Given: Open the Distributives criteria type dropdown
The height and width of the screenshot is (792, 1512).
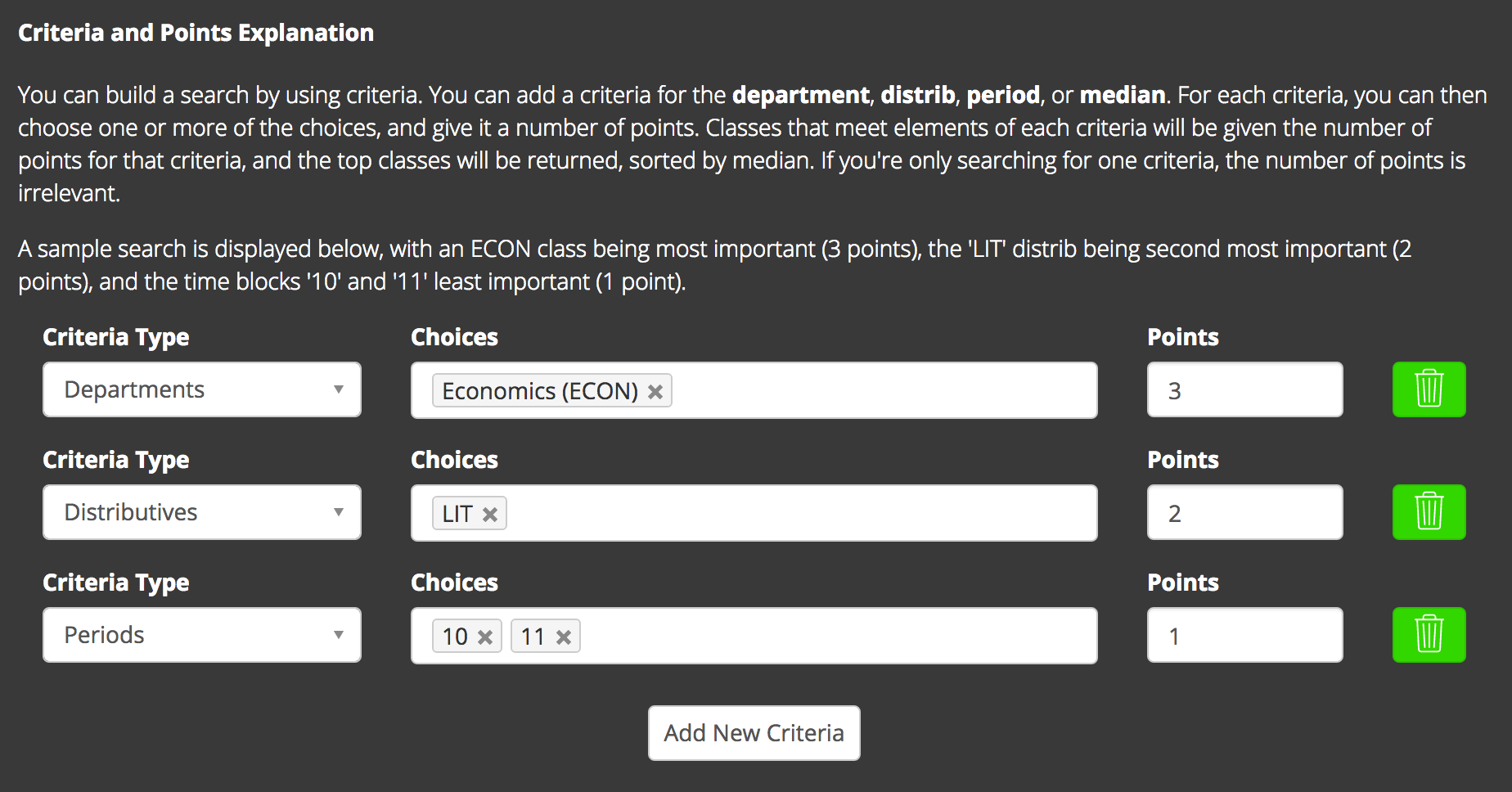Looking at the screenshot, I should coord(202,512).
